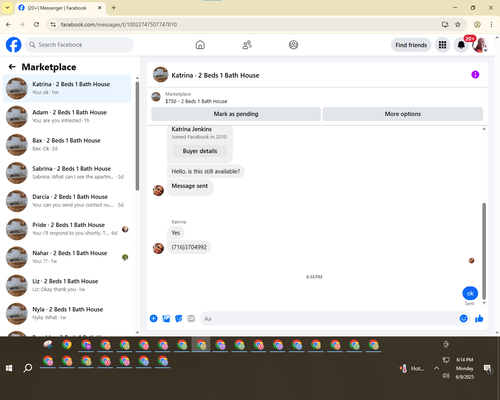Open the Adam chat in list
500x400 pixels.
coord(67,116)
